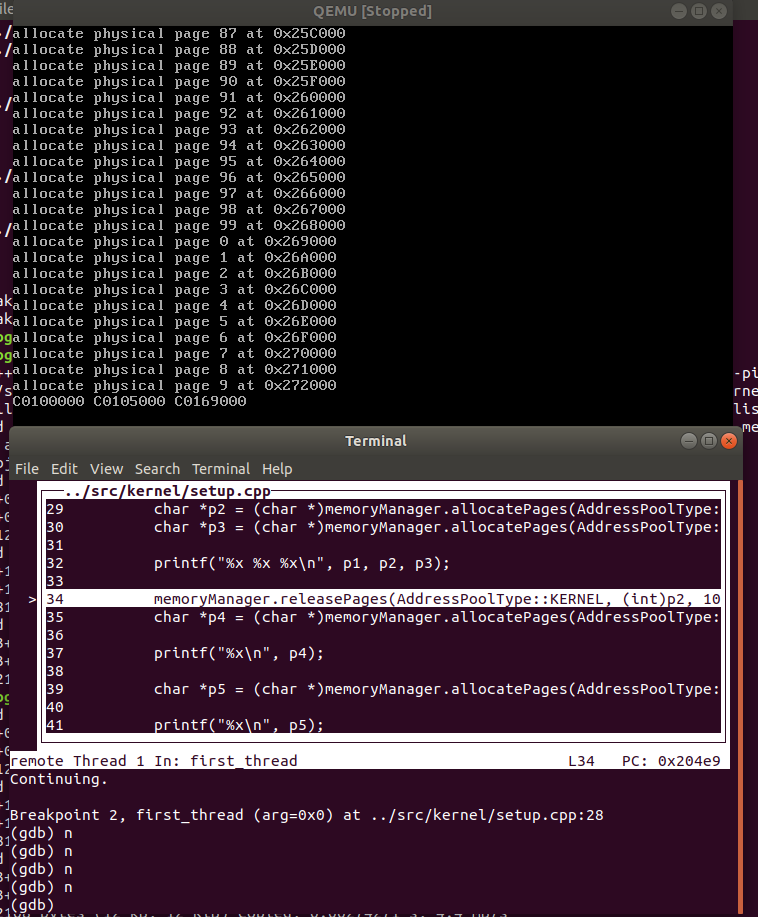Image resolution: width=758 pixels, height=917 pixels.
Task: Minimize the Terminal window
Action: (x=690, y=441)
